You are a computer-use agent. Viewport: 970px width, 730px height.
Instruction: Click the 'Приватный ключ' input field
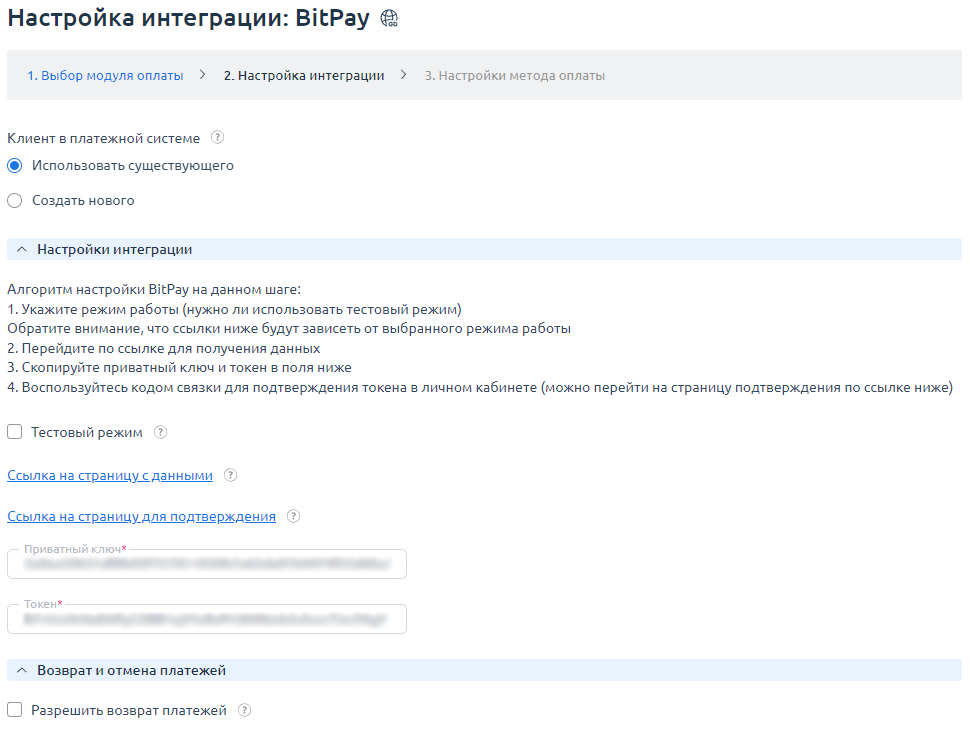coord(207,565)
